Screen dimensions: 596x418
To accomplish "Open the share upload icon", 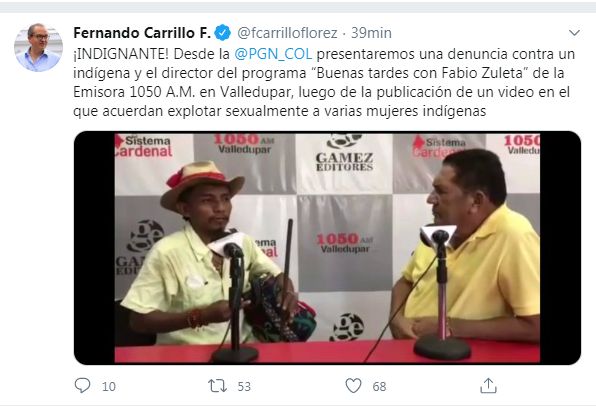I will [488, 386].
